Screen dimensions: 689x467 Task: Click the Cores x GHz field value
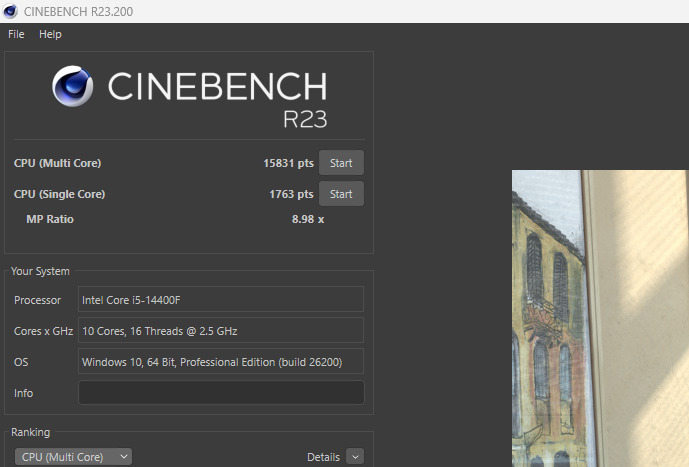[221, 330]
